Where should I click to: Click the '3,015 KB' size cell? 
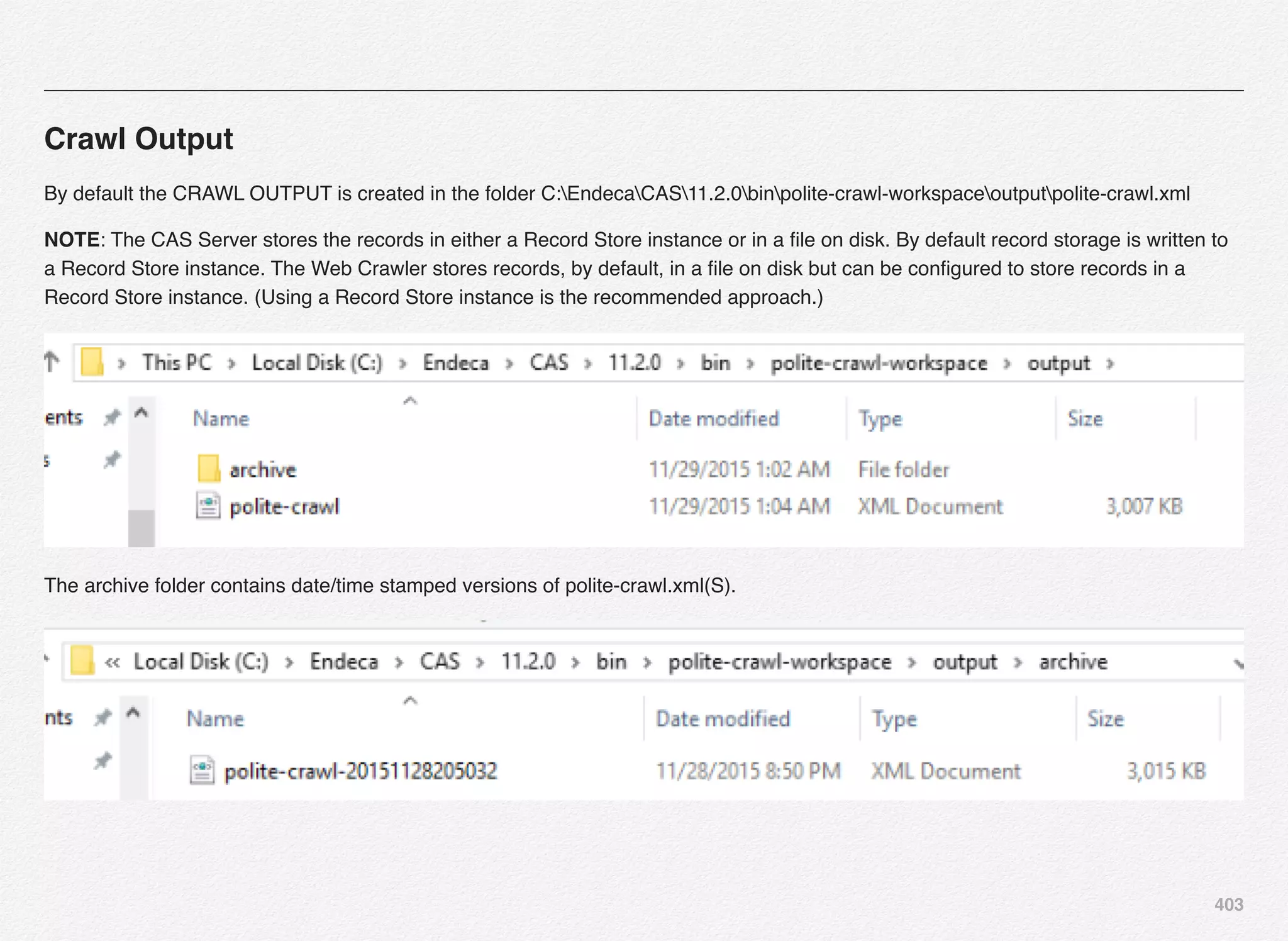1166,771
